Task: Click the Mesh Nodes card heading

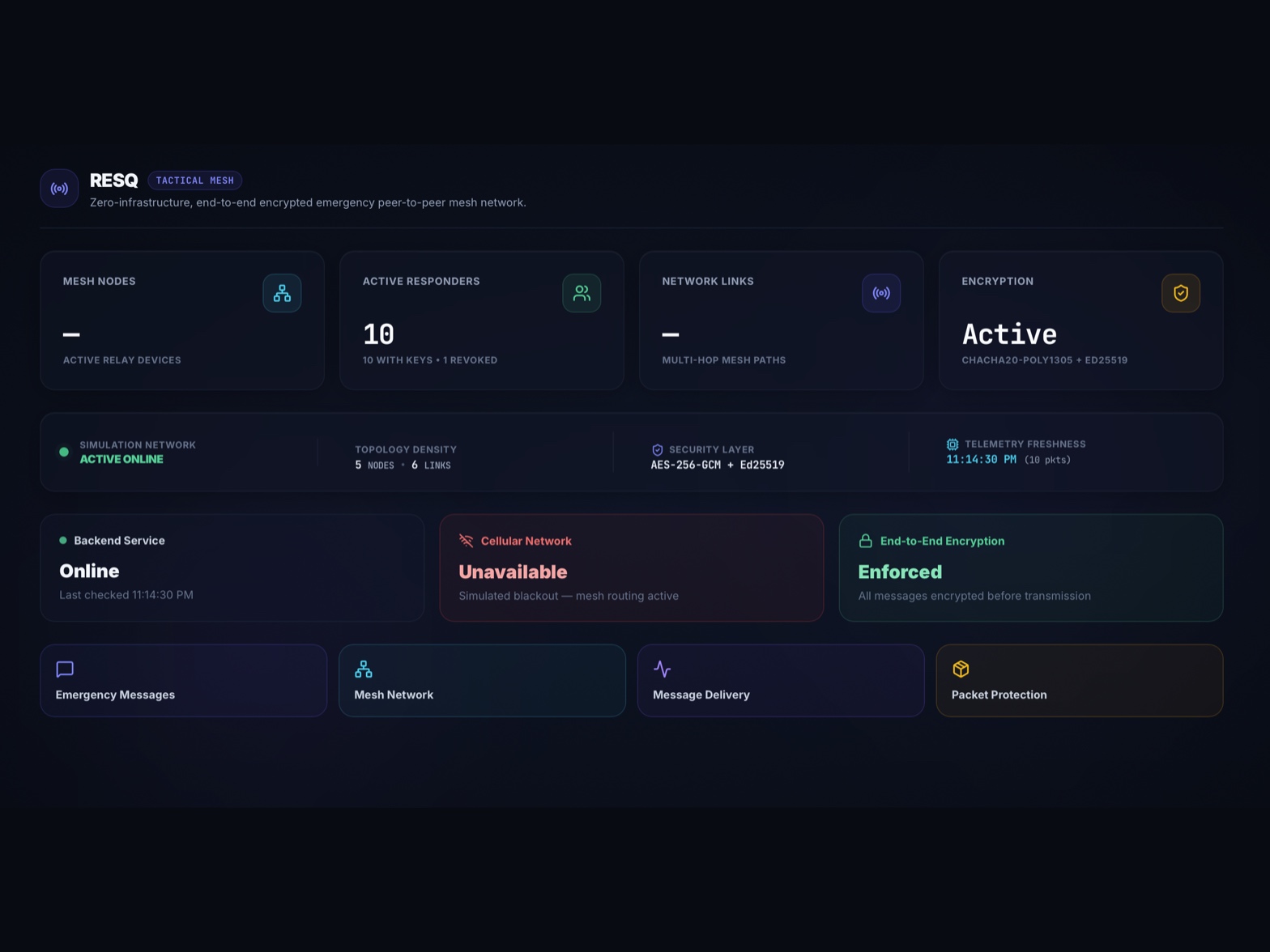Action: click(x=100, y=281)
